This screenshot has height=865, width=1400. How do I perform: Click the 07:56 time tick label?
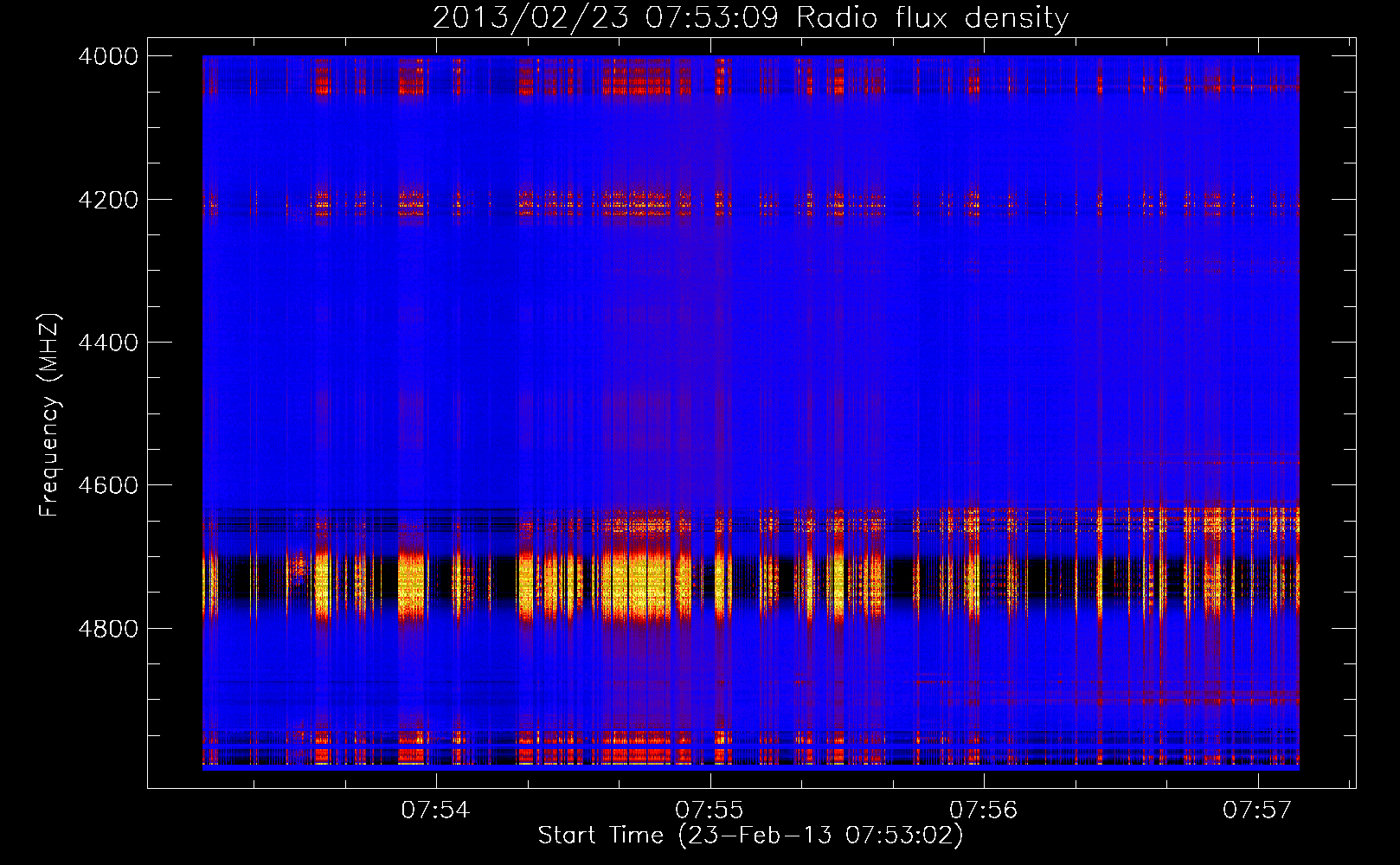tap(984, 811)
